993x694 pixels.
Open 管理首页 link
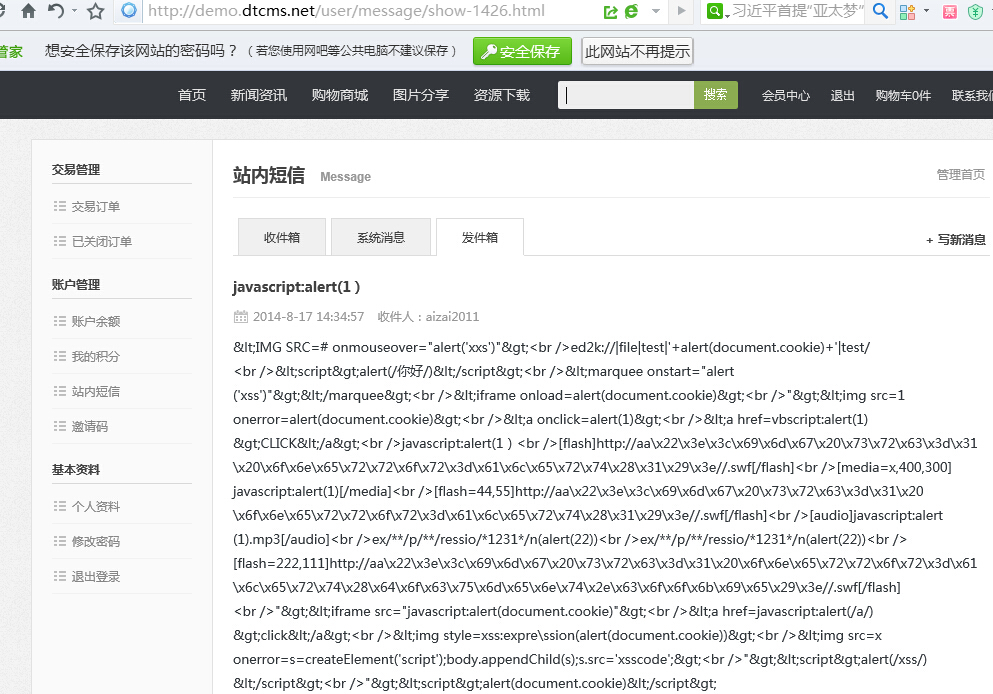click(961, 174)
